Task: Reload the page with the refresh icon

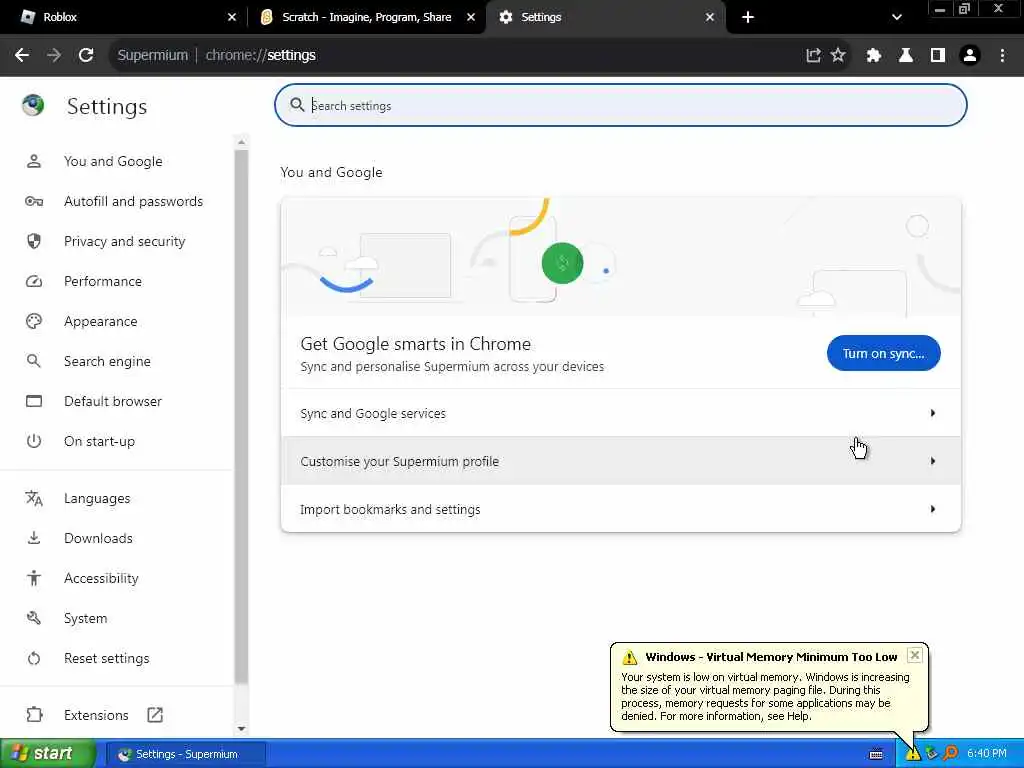Action: click(86, 55)
